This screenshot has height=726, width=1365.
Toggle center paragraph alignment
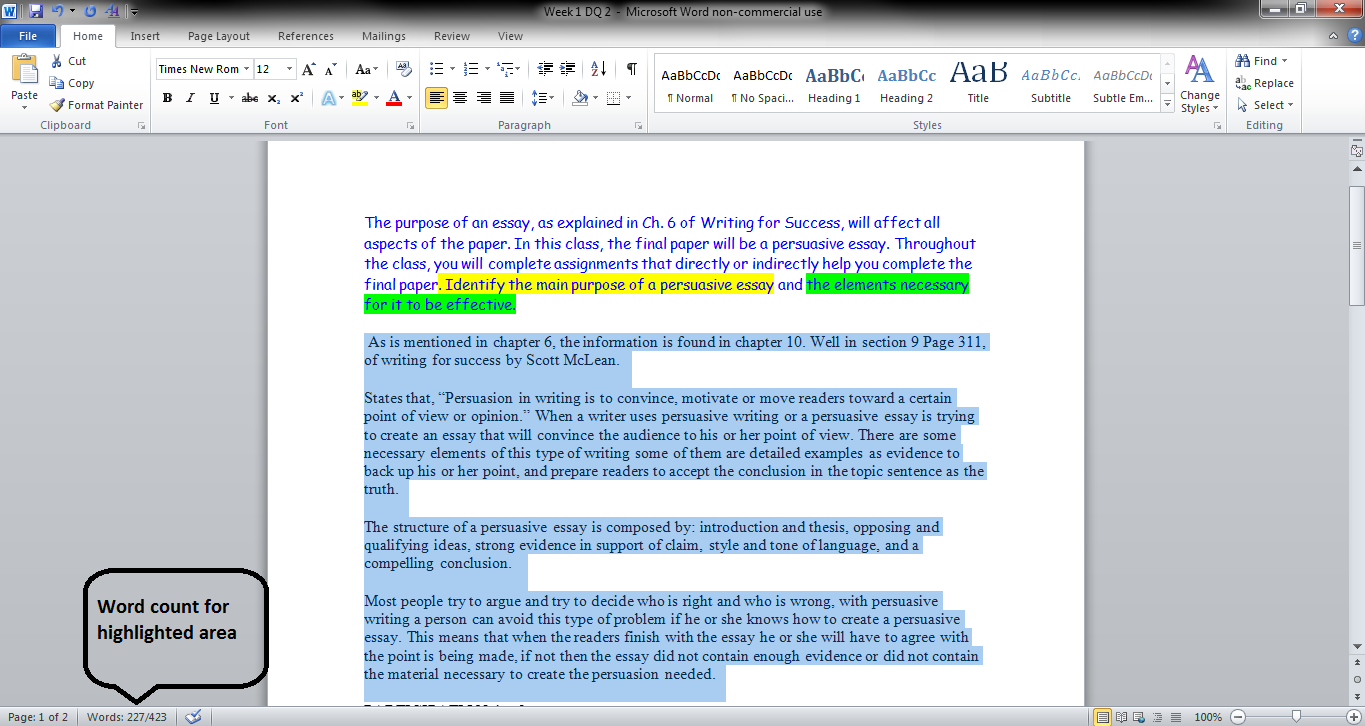point(459,96)
